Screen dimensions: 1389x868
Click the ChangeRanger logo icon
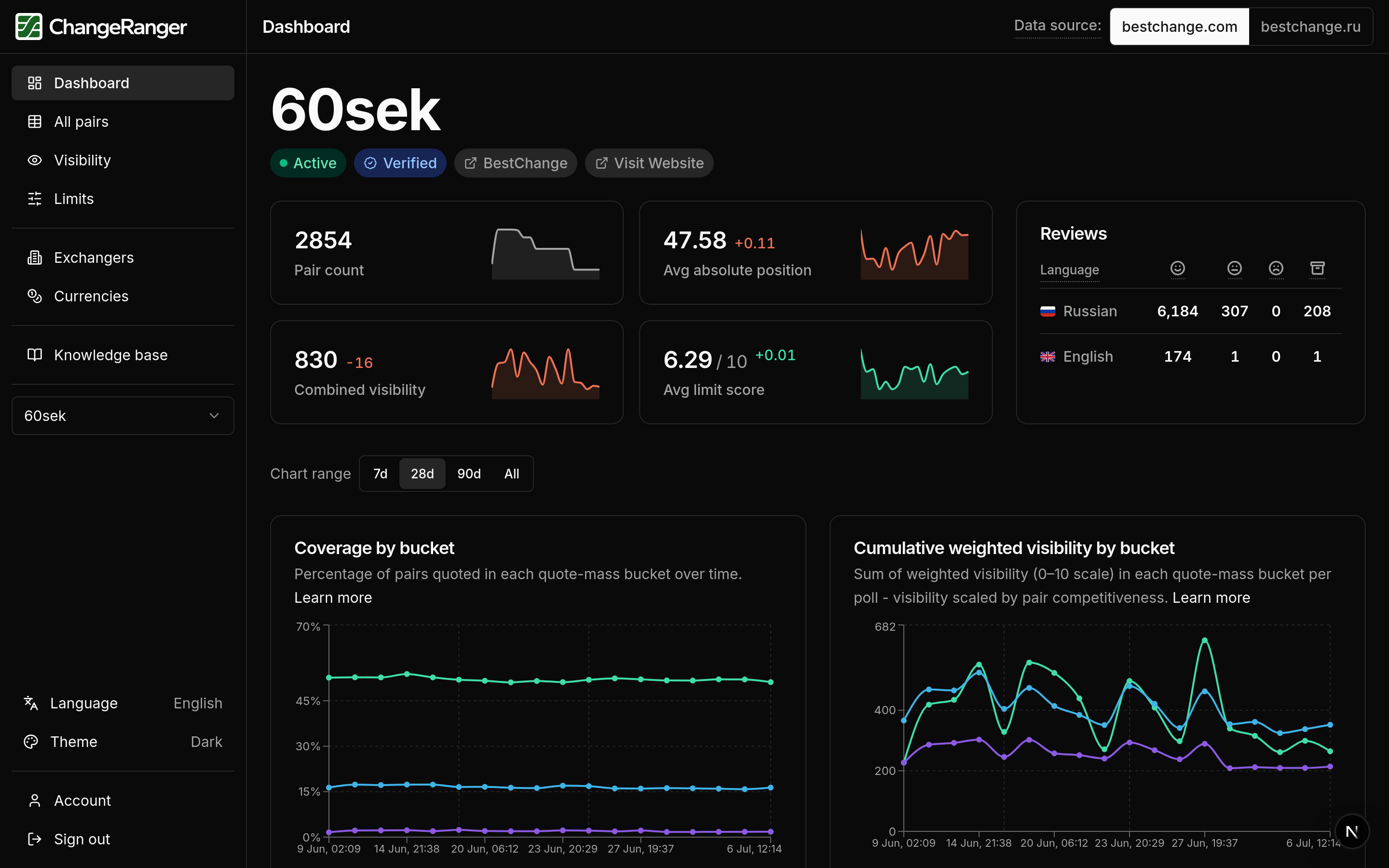pos(29,27)
